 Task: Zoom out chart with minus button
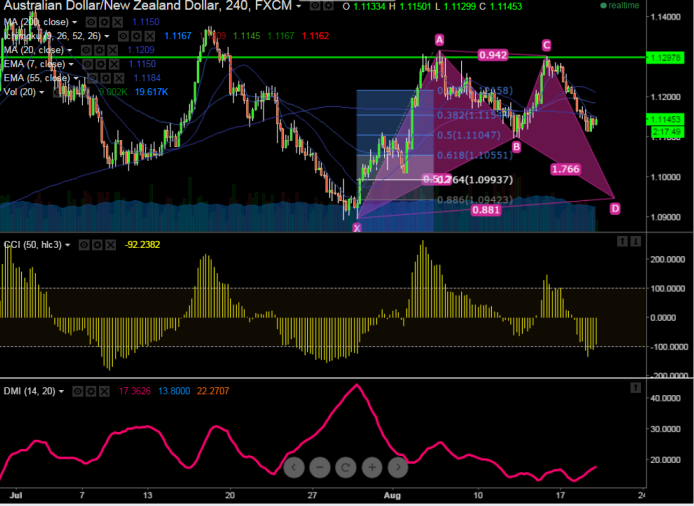point(320,467)
